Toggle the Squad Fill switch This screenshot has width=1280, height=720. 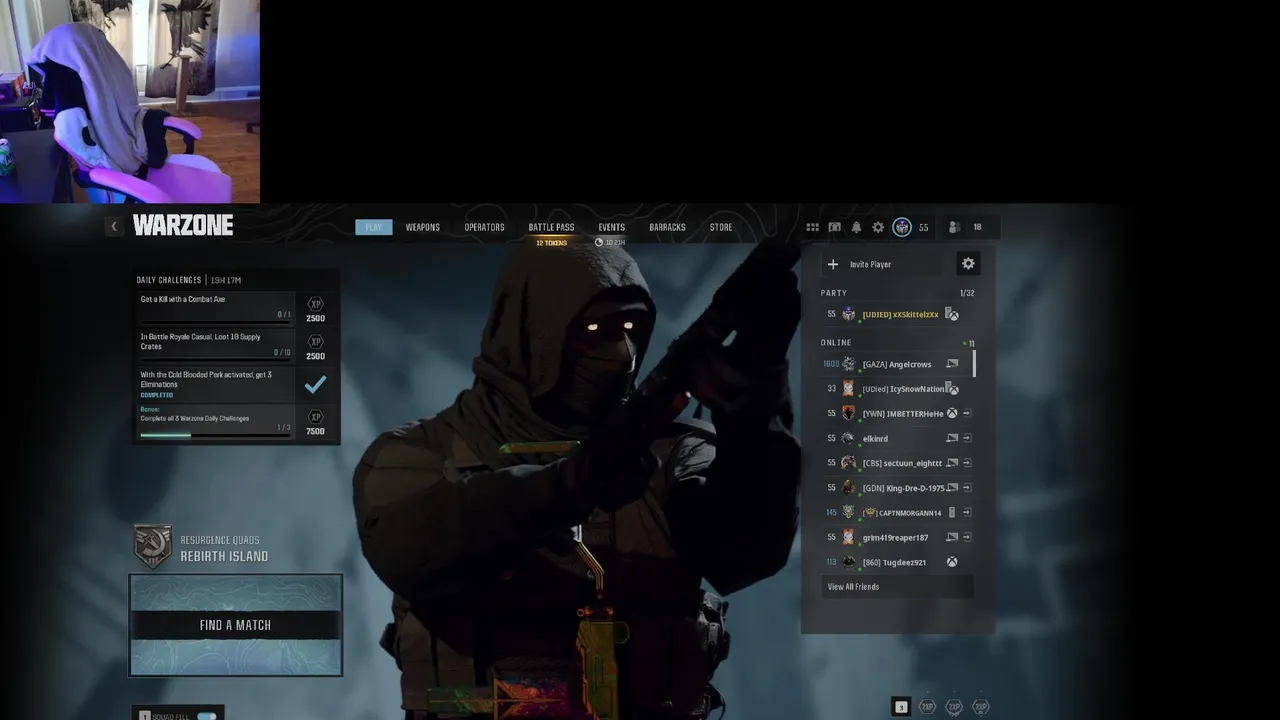pyautogui.click(x=207, y=716)
